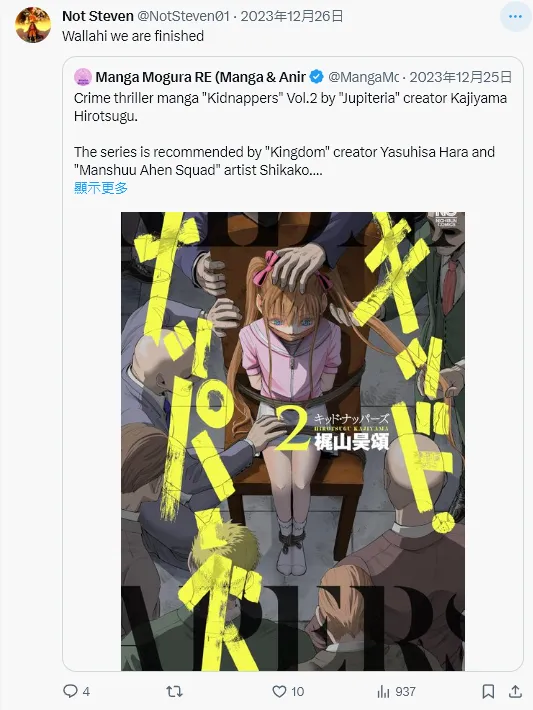Click the Manga Mogura RE account name
Viewport: 533px width, 710px height.
(x=201, y=77)
